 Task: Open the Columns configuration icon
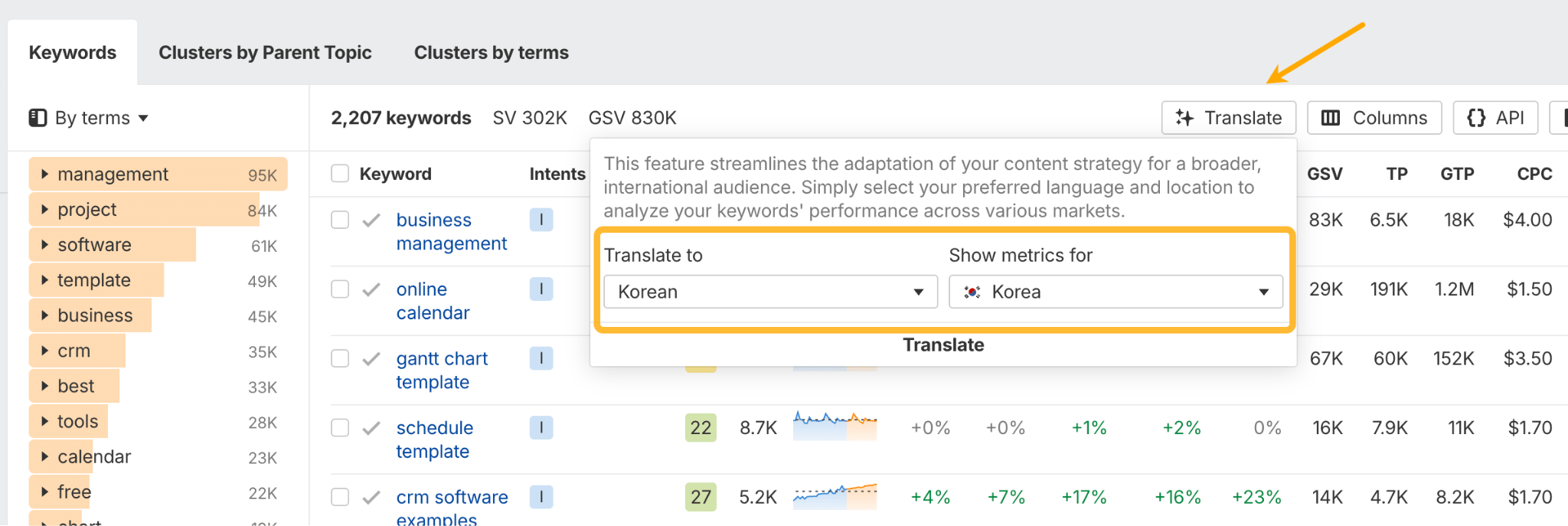pos(1332,118)
